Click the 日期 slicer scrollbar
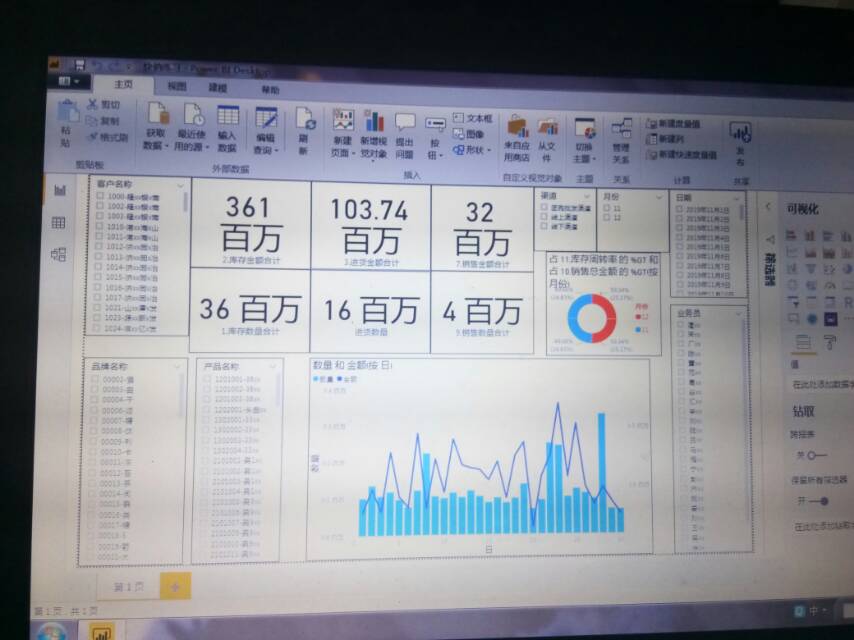Image resolution: width=854 pixels, height=640 pixels. point(742,212)
